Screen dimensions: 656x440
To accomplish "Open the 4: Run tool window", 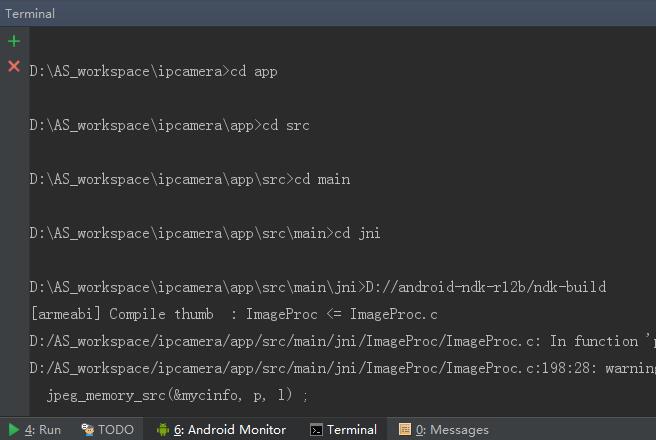I will click(43, 430).
